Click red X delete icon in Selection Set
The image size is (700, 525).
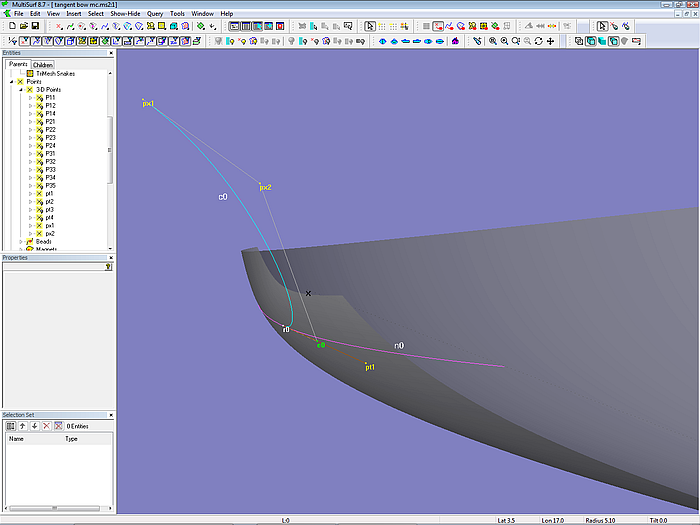tap(46, 426)
